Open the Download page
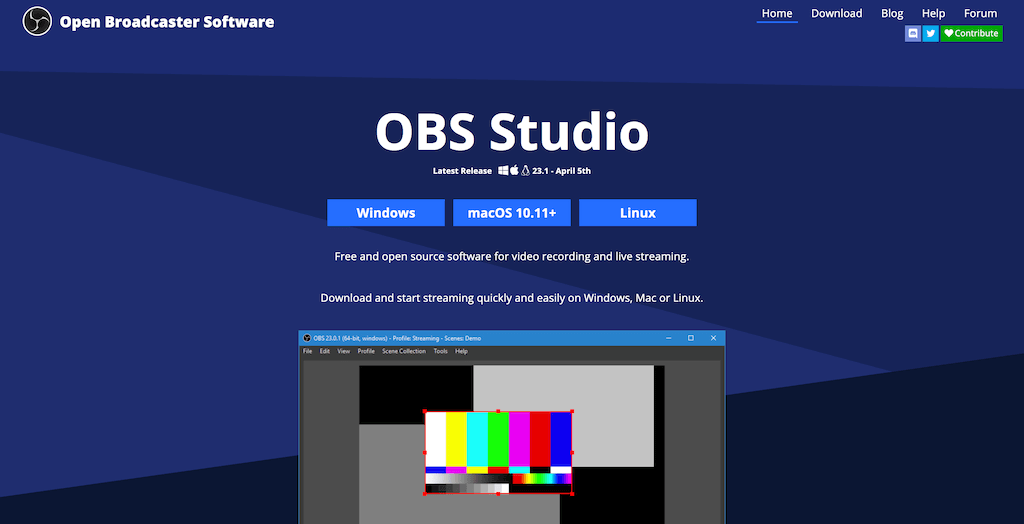This screenshot has height=524, width=1024. (837, 13)
